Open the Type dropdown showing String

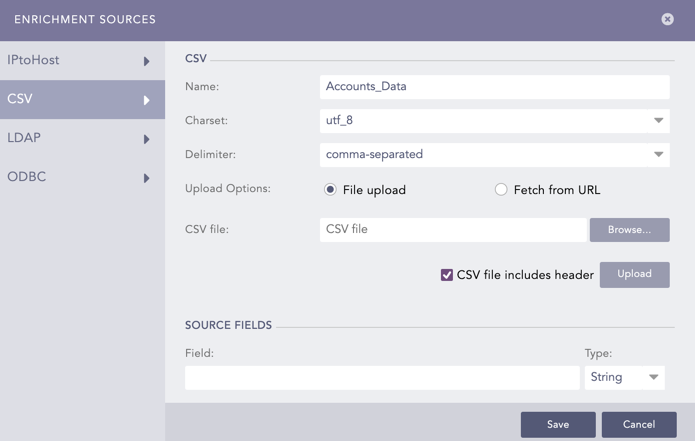click(x=625, y=378)
